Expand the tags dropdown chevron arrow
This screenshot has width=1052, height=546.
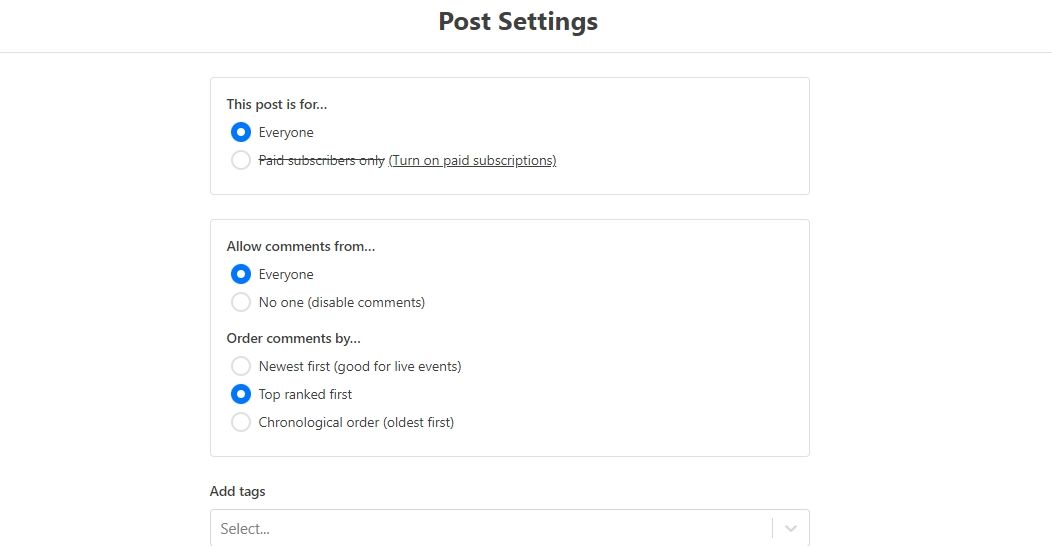point(791,528)
